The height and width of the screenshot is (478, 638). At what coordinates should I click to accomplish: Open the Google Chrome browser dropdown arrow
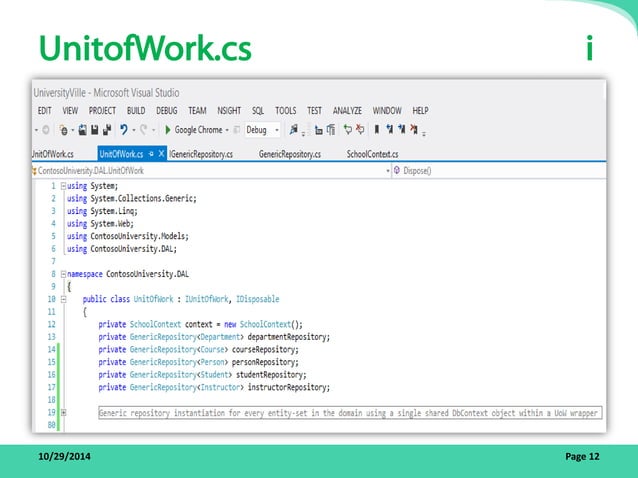(x=229, y=130)
